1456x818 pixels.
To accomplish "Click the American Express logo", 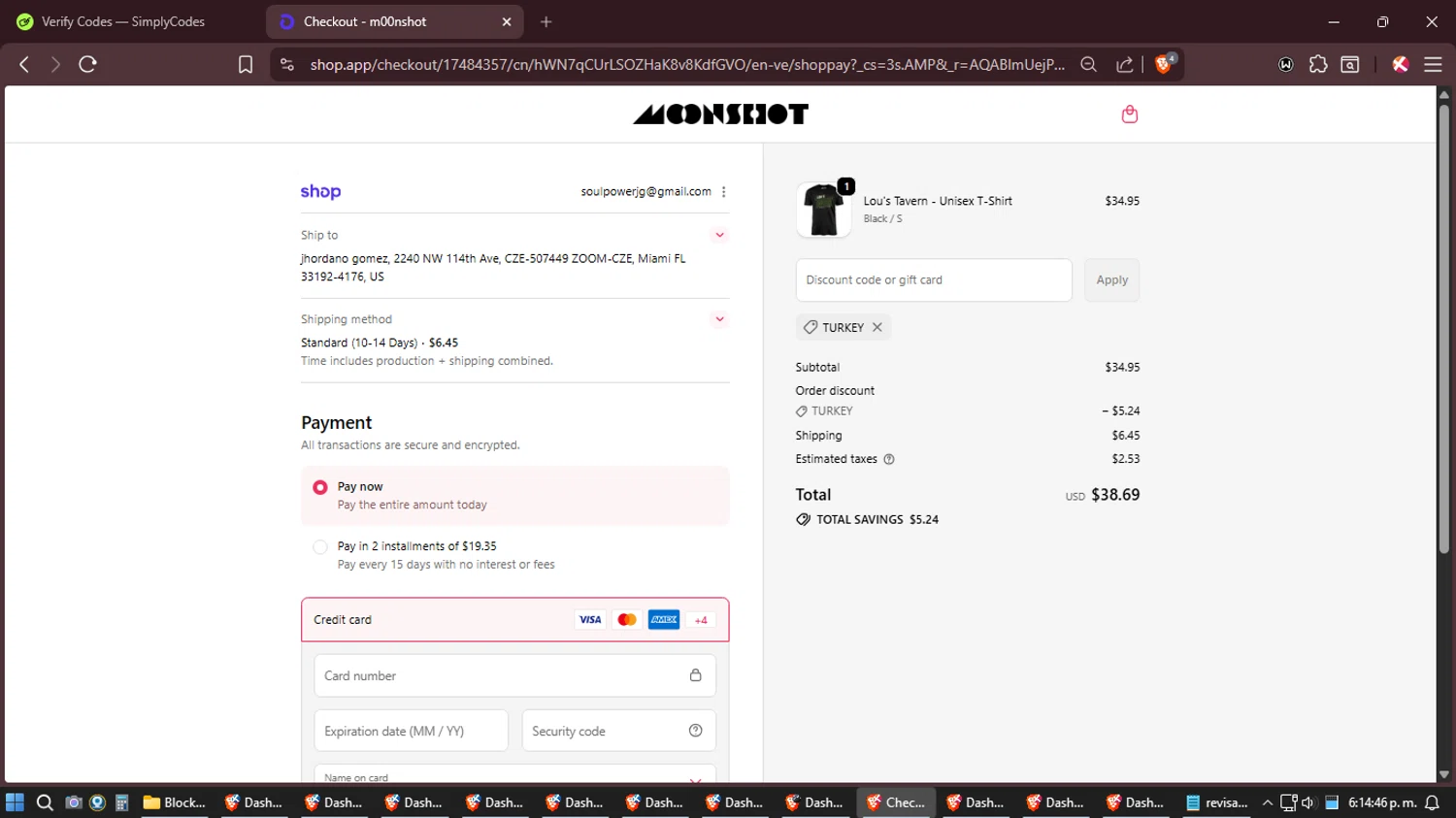I will tap(664, 620).
